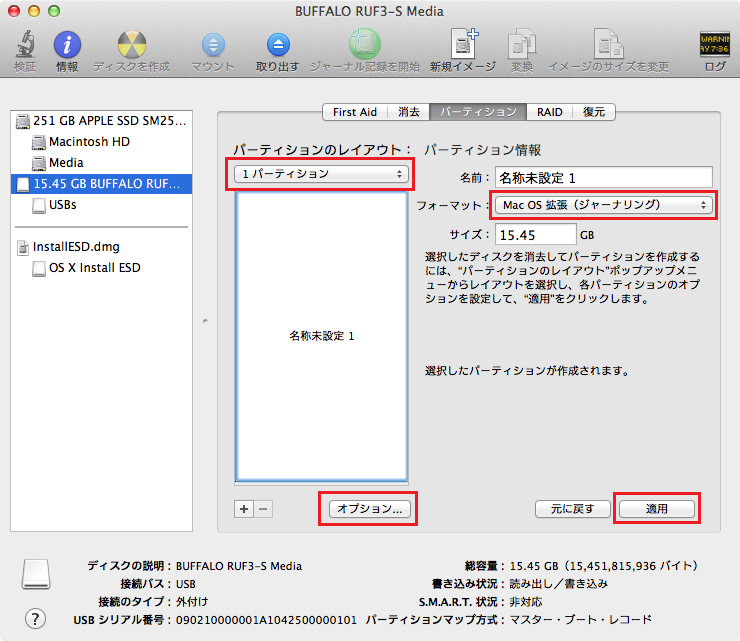Select the 15.45 GB BUFFALO RUF disk

[101, 184]
